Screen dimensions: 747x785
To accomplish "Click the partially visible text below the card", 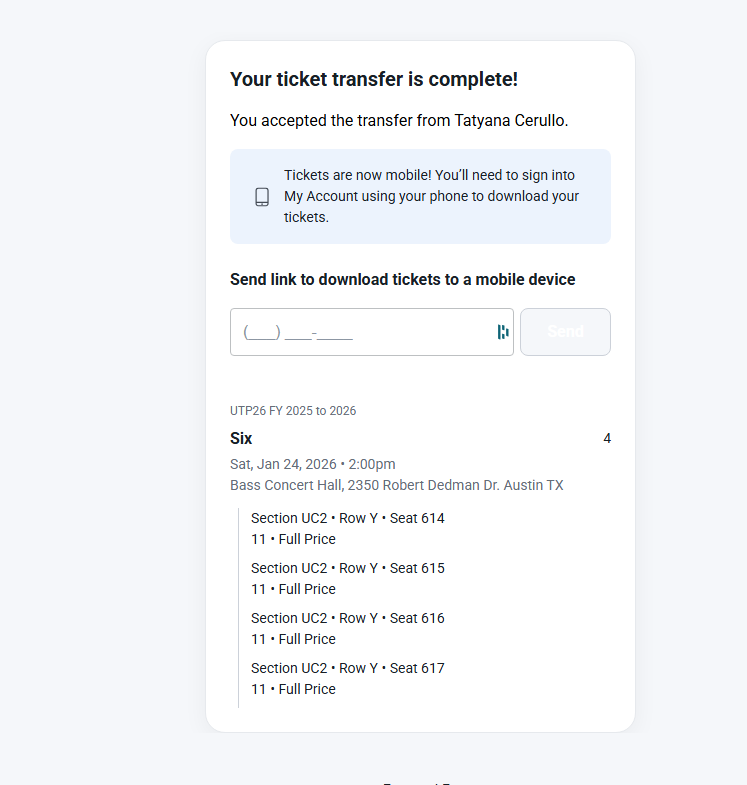I will pyautogui.click(x=420, y=781).
